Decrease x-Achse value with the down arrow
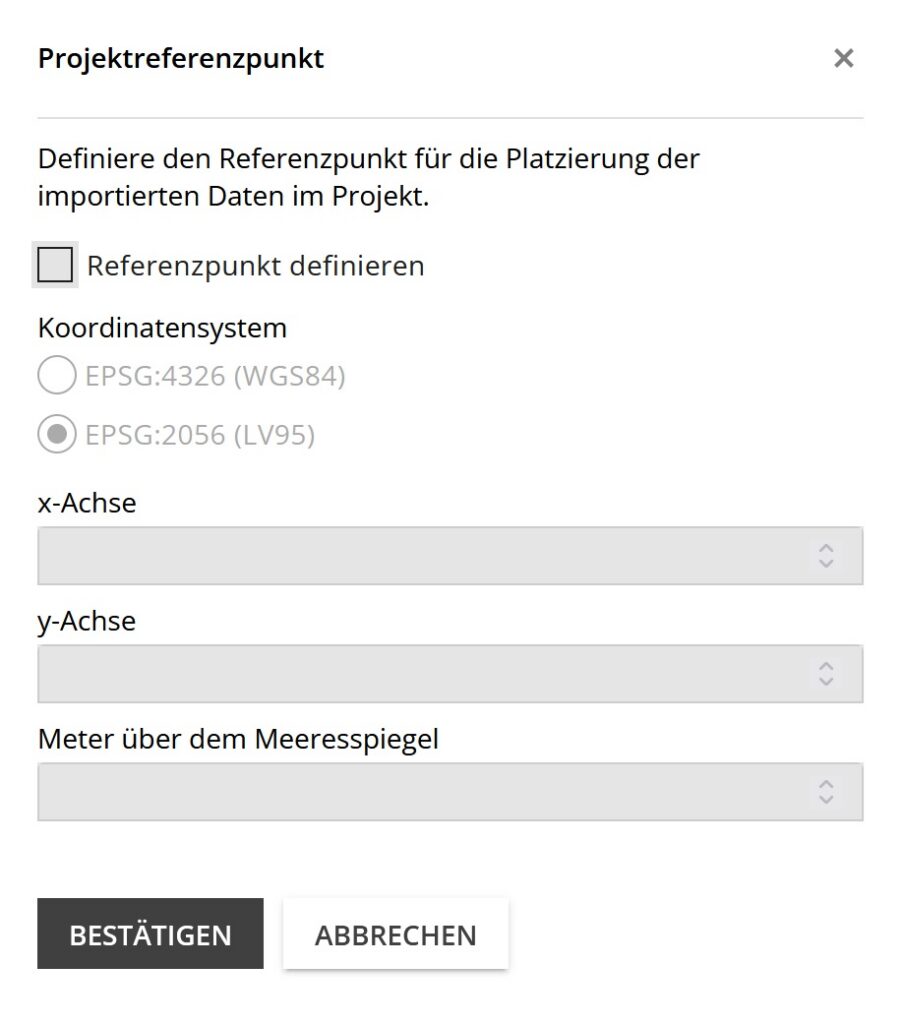Screen dimensions: 902x1024 pos(826,564)
